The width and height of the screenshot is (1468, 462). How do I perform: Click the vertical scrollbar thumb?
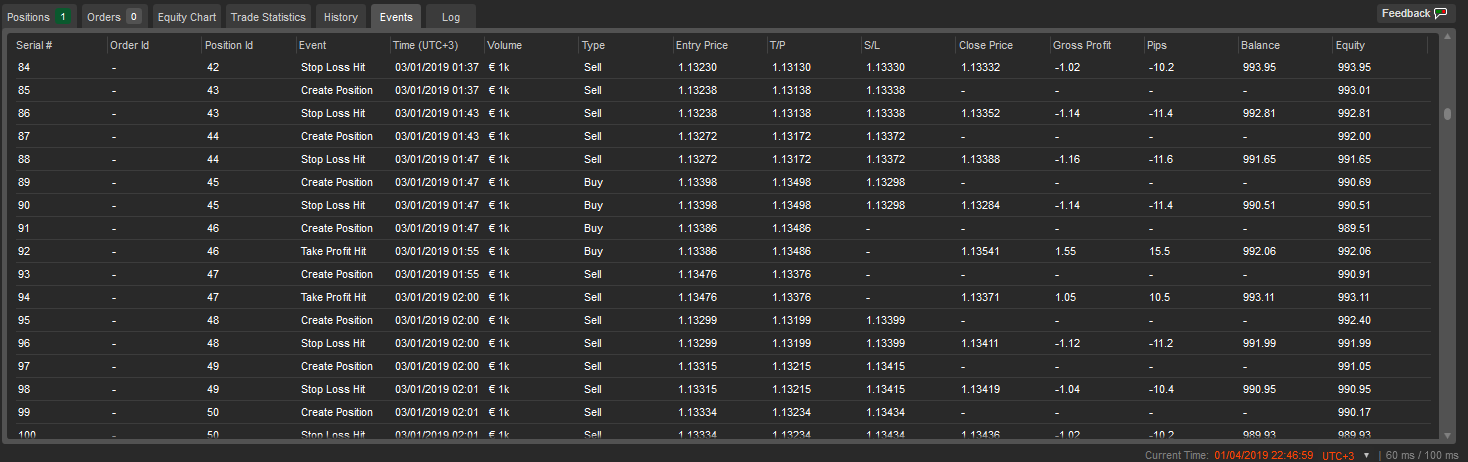[1447, 114]
